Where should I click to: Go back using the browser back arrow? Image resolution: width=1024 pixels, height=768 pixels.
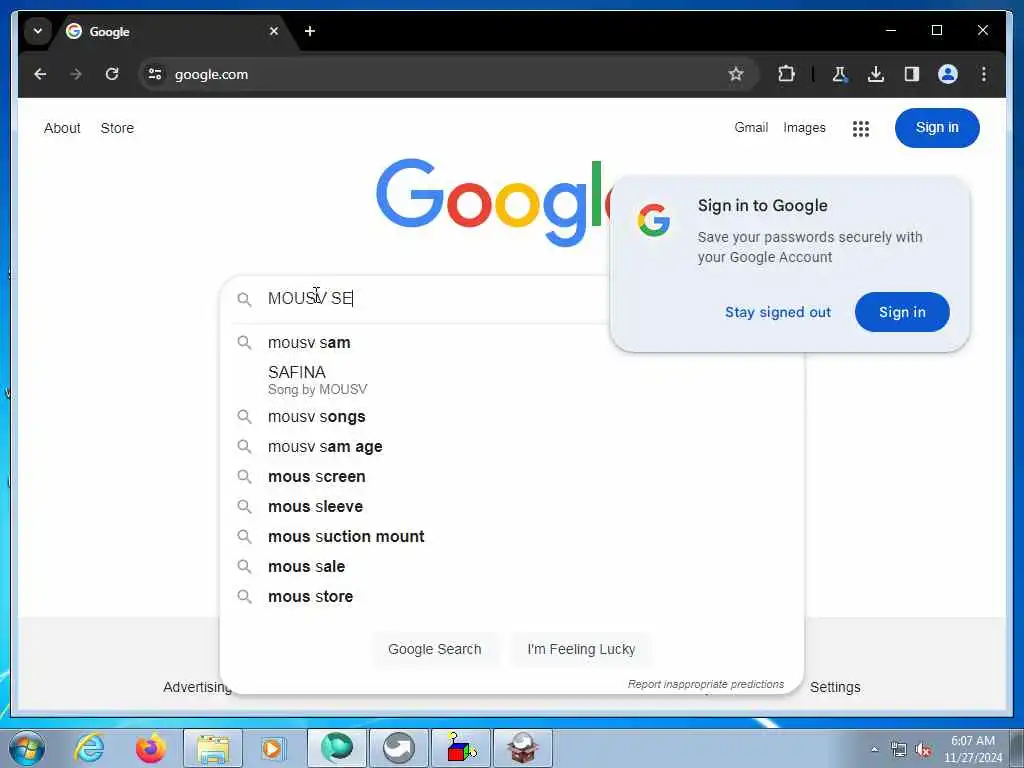pyautogui.click(x=40, y=74)
